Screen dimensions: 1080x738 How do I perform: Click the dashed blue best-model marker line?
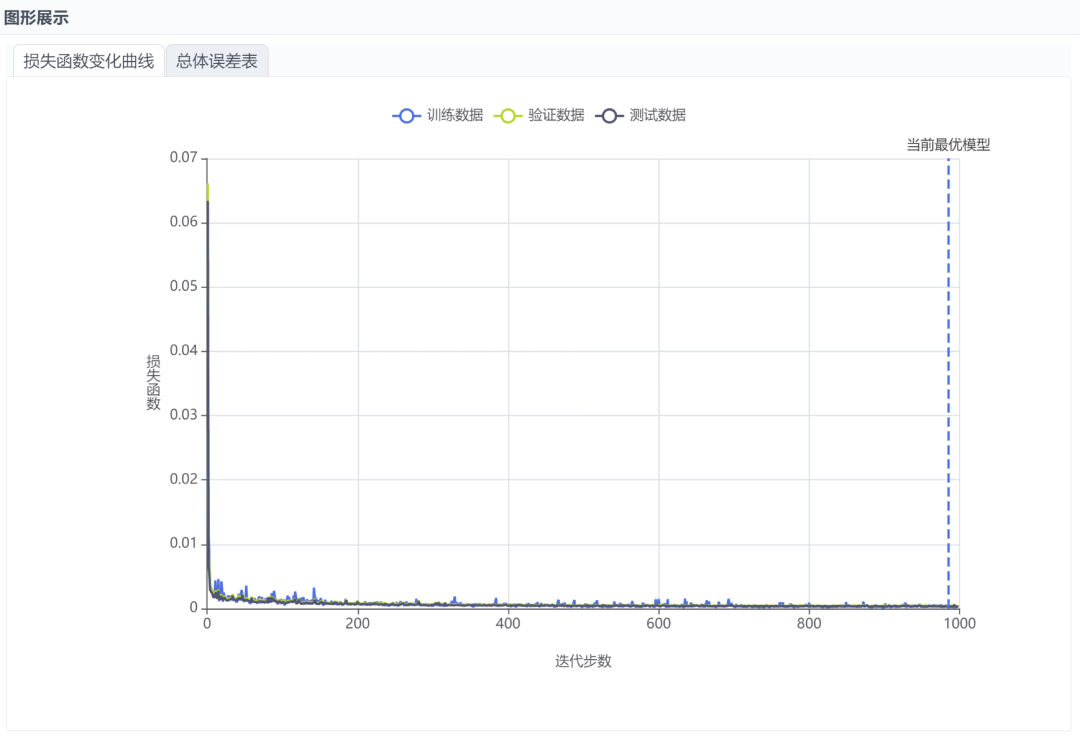point(948,382)
